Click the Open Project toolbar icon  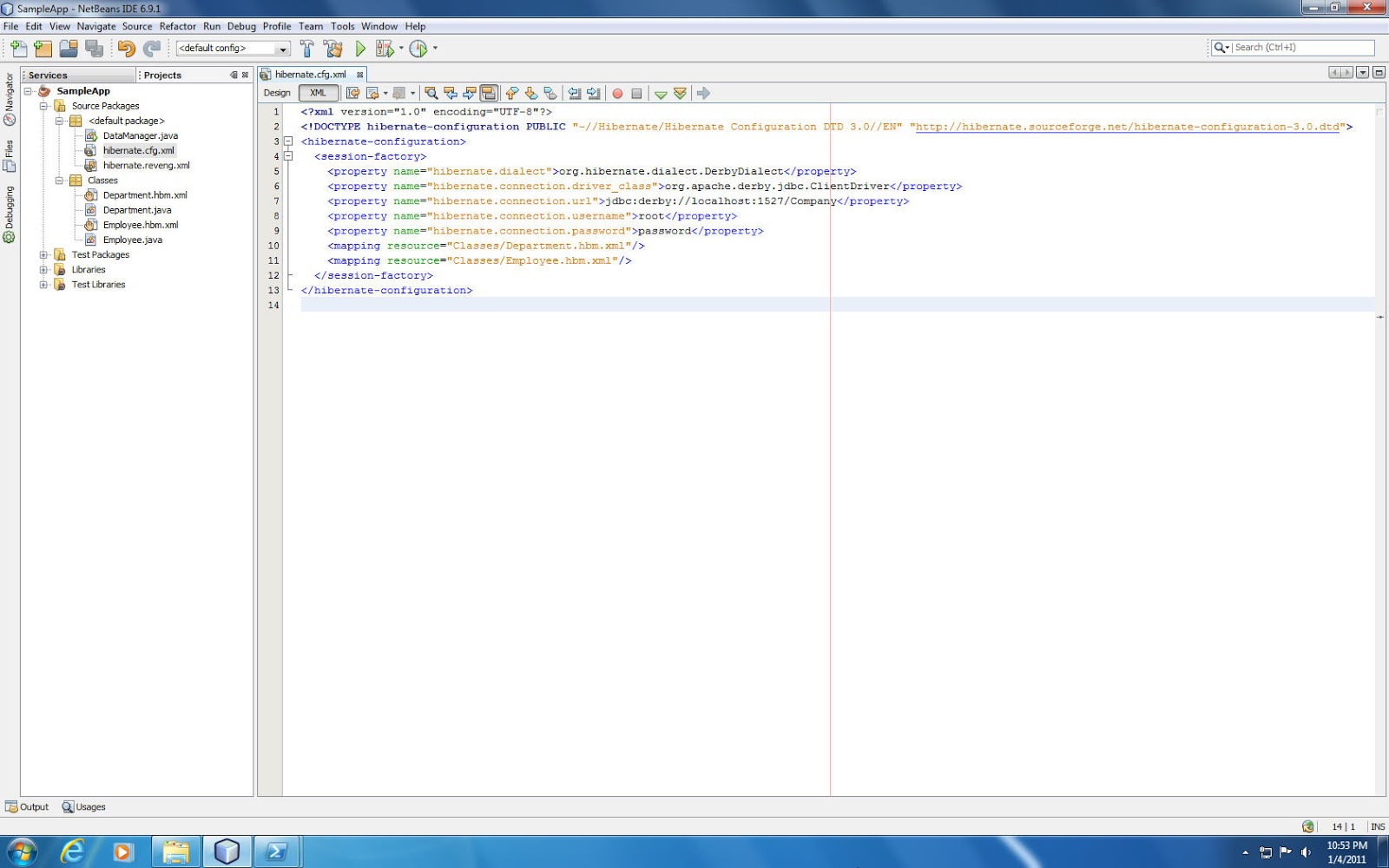(x=69, y=49)
